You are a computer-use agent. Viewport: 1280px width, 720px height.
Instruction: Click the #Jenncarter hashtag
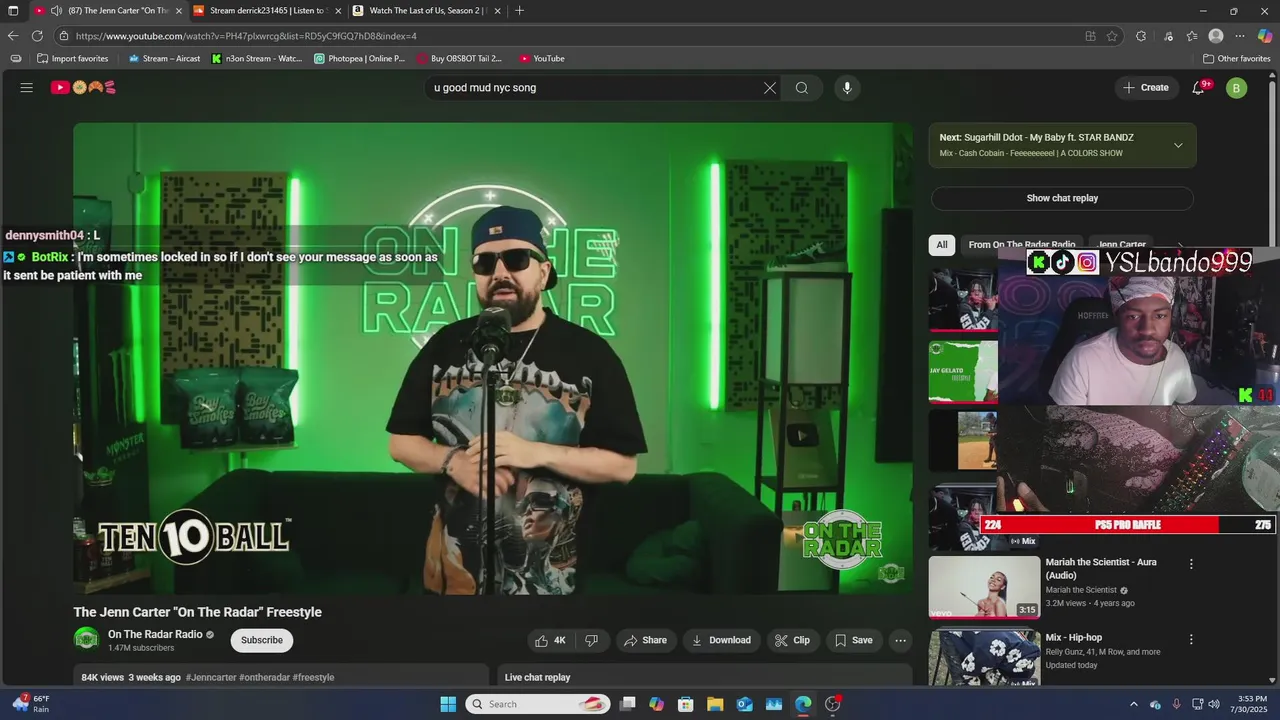coord(211,677)
